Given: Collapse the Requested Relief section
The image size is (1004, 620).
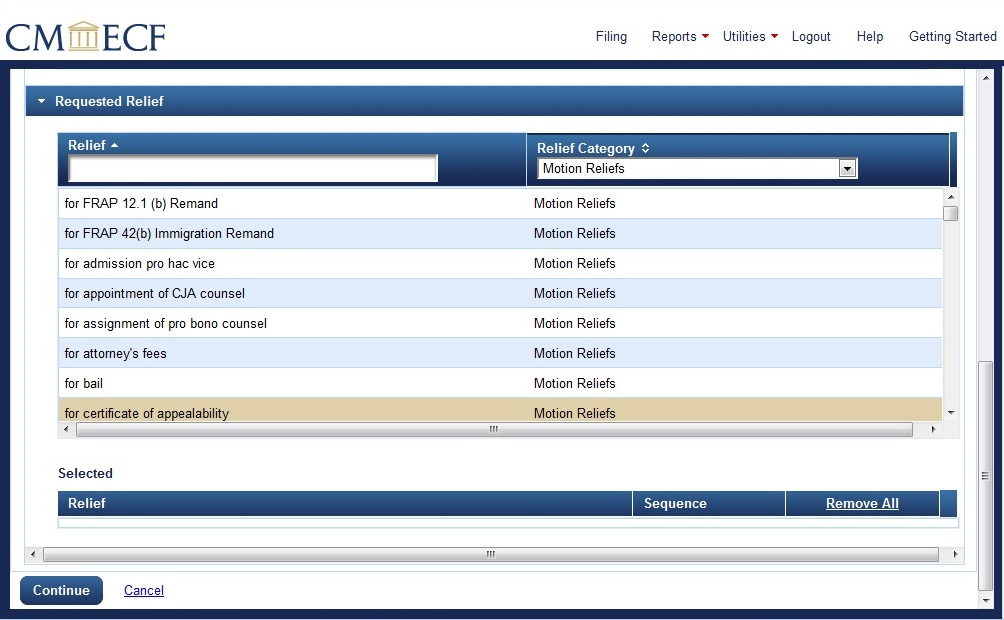Looking at the screenshot, I should click(x=41, y=102).
